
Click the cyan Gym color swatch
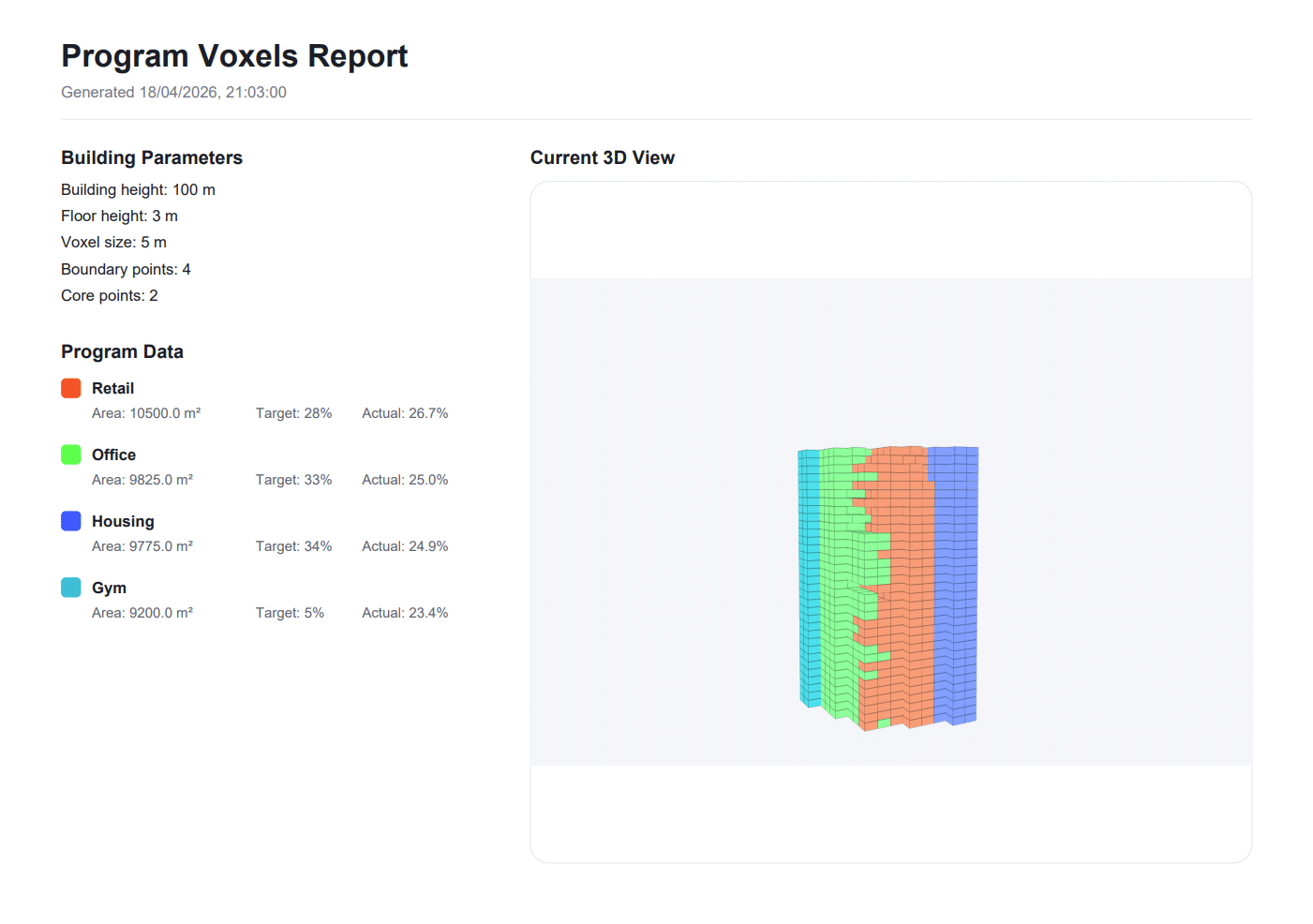pyautogui.click(x=71, y=588)
